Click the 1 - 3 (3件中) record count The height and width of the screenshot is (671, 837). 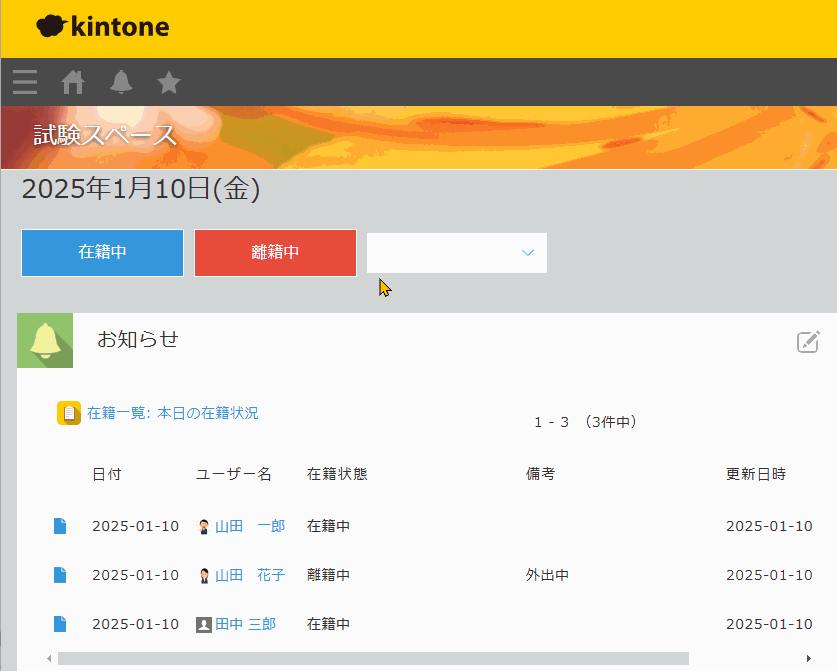[586, 422]
